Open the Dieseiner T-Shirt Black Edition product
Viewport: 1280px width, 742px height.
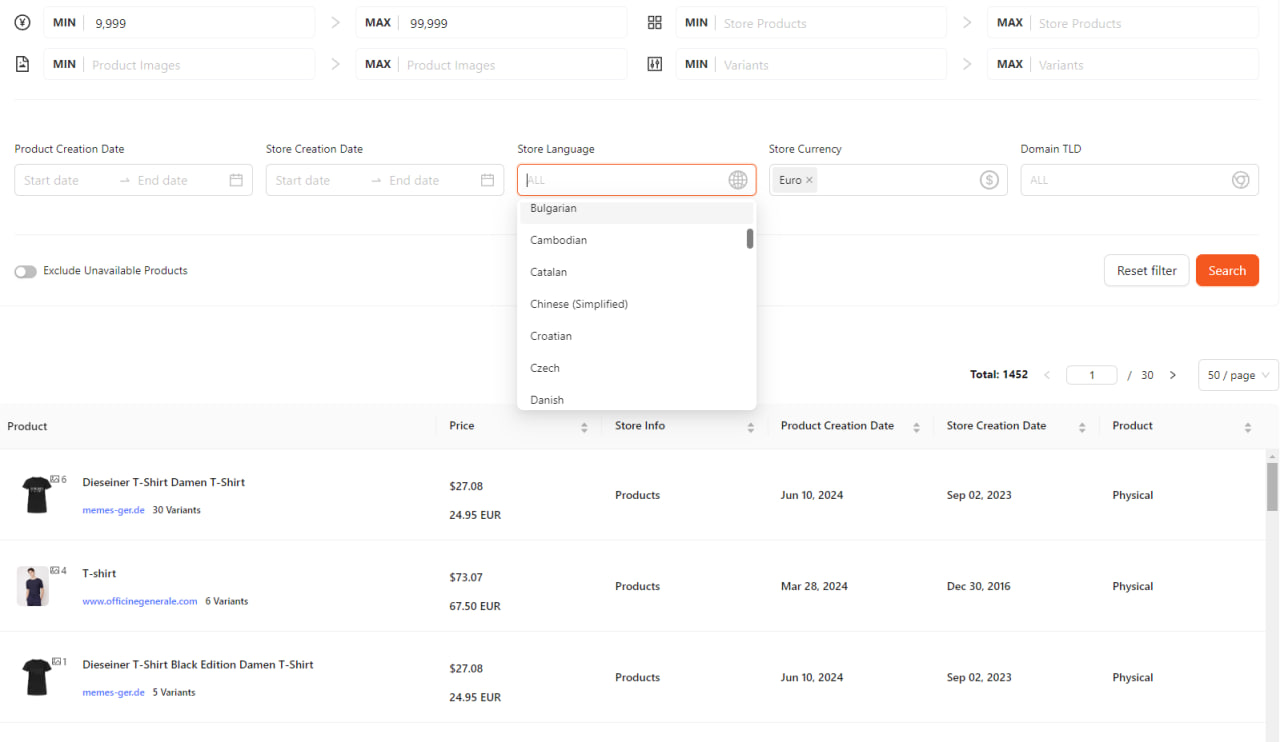198,664
